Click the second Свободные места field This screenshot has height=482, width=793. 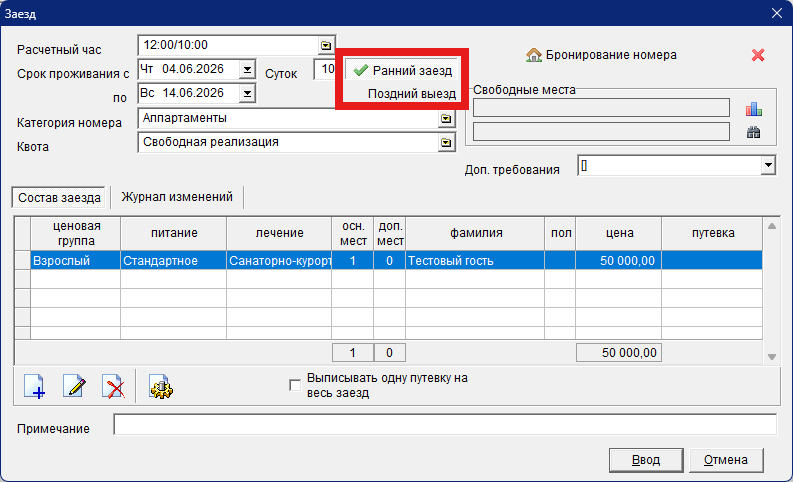coord(601,132)
